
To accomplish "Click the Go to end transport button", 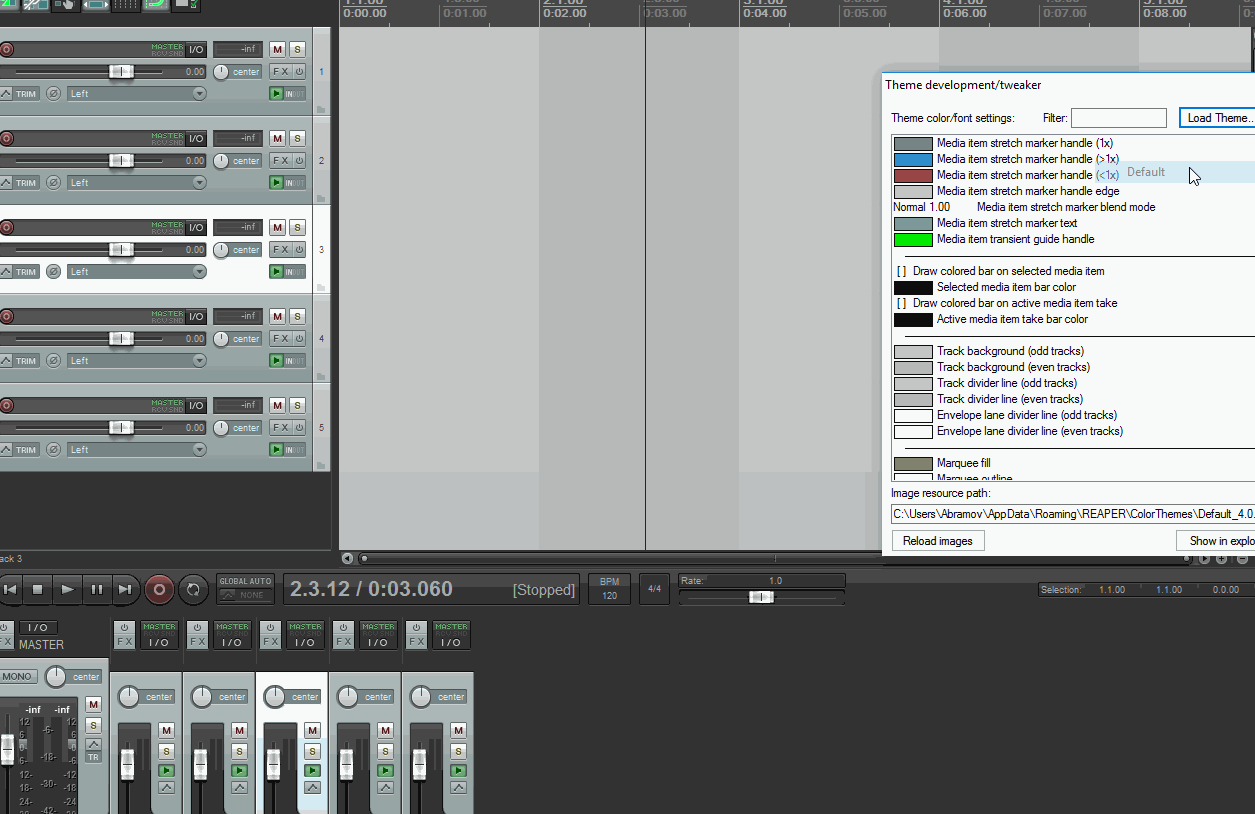I will [x=125, y=589].
